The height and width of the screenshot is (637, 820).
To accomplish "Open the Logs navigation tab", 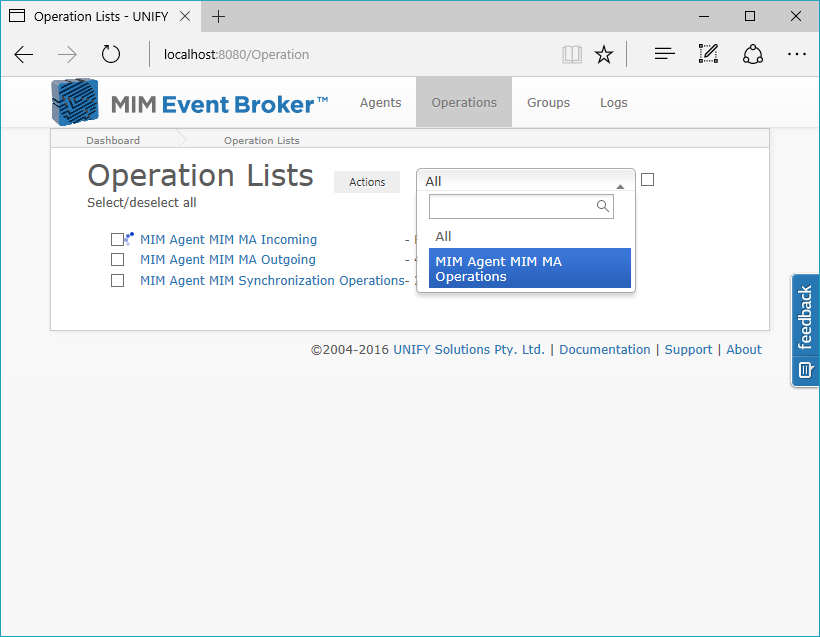I will (613, 103).
